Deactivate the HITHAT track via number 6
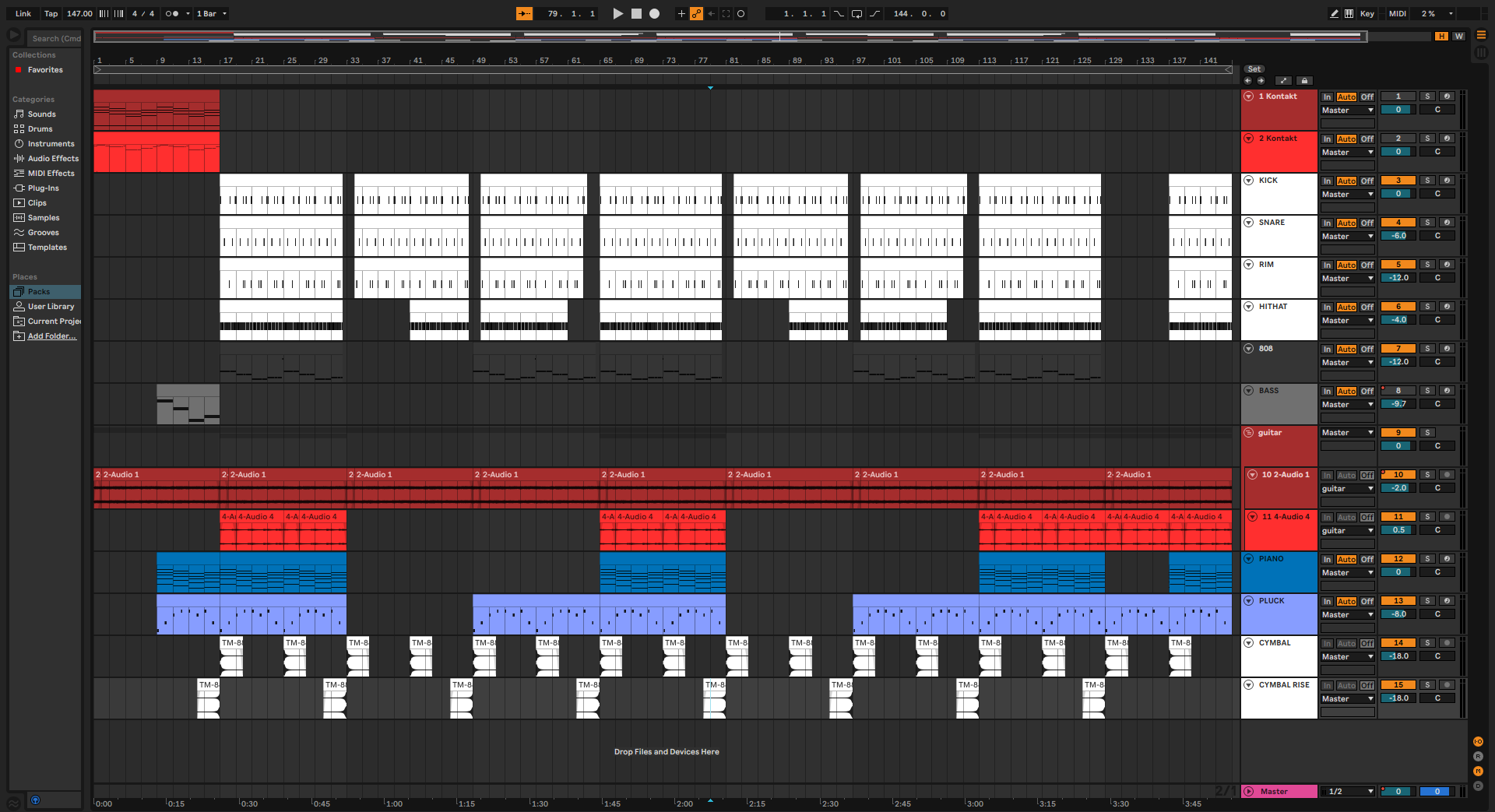Image resolution: width=1495 pixels, height=812 pixels. [1398, 306]
